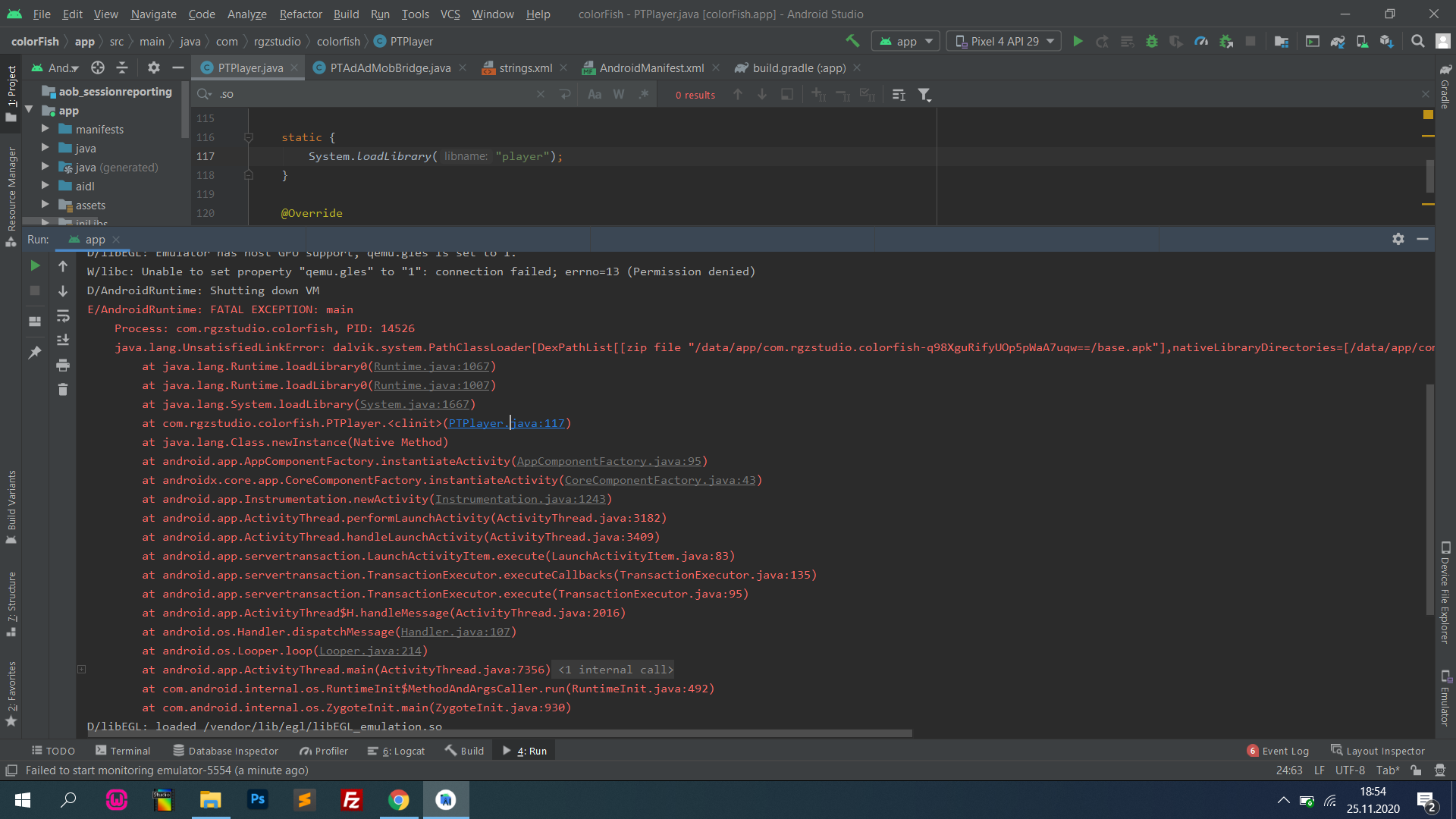The image size is (1456, 819).
Task: Open the app run configuration dropdown
Action: [906, 42]
